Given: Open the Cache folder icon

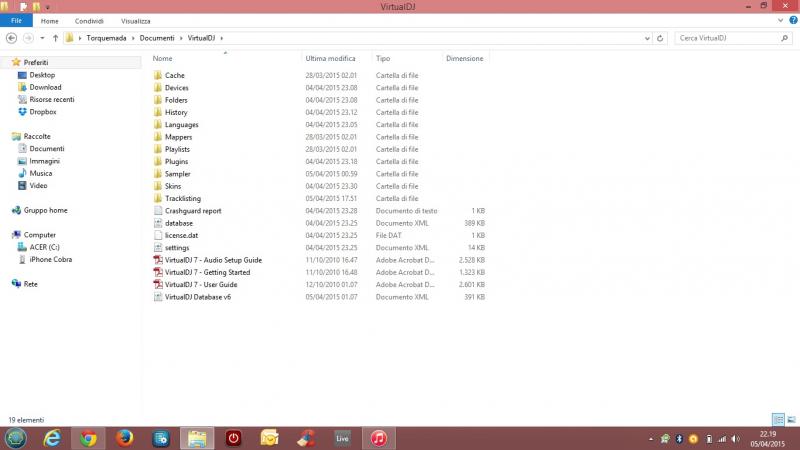Looking at the screenshot, I should click(158, 75).
